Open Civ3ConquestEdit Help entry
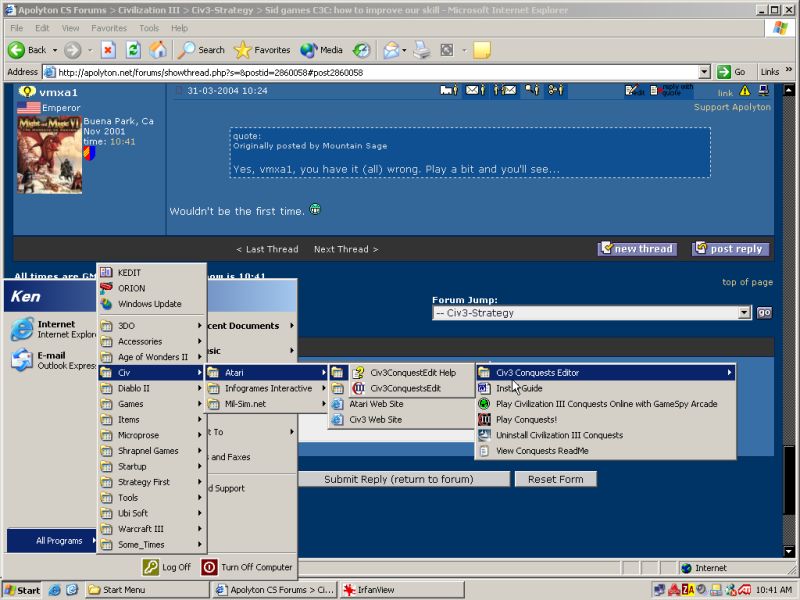Viewport: 800px width, 600px height. coord(412,372)
